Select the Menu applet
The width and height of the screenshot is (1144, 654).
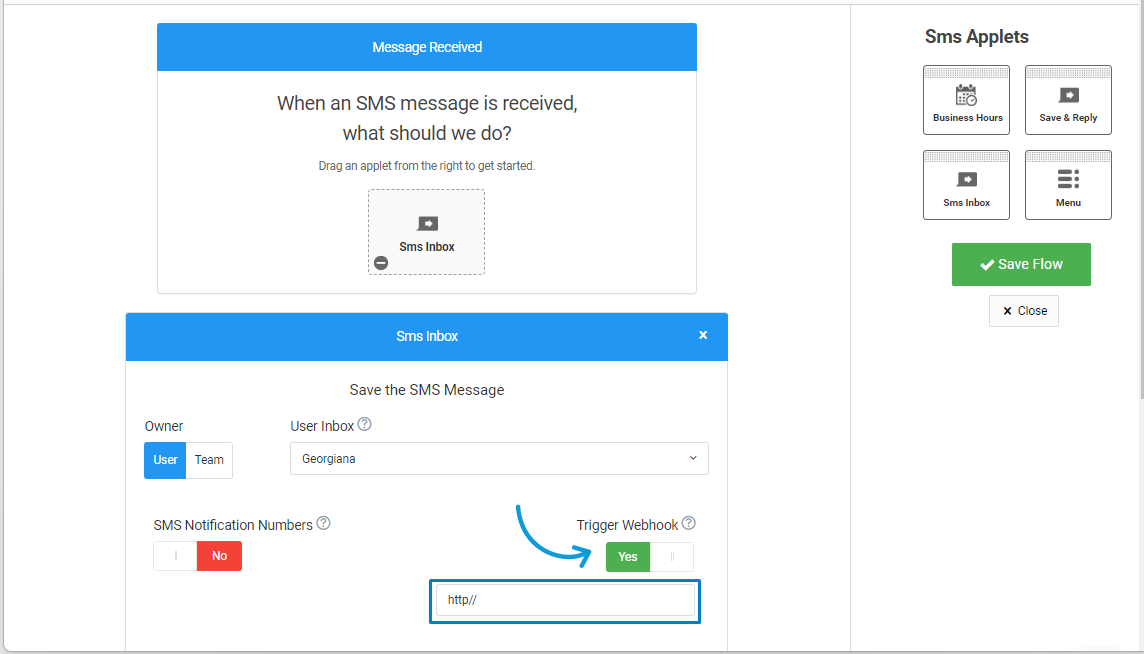(1068, 186)
